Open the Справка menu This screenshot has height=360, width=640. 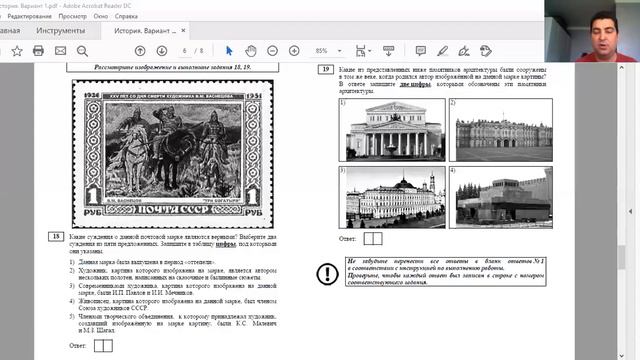(126, 16)
